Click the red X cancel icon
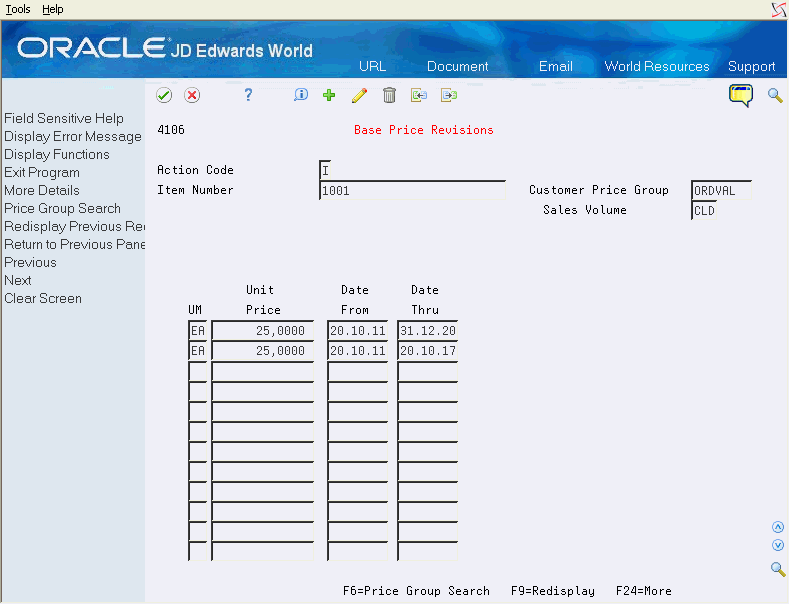This screenshot has height=604, width=789. coord(192,95)
